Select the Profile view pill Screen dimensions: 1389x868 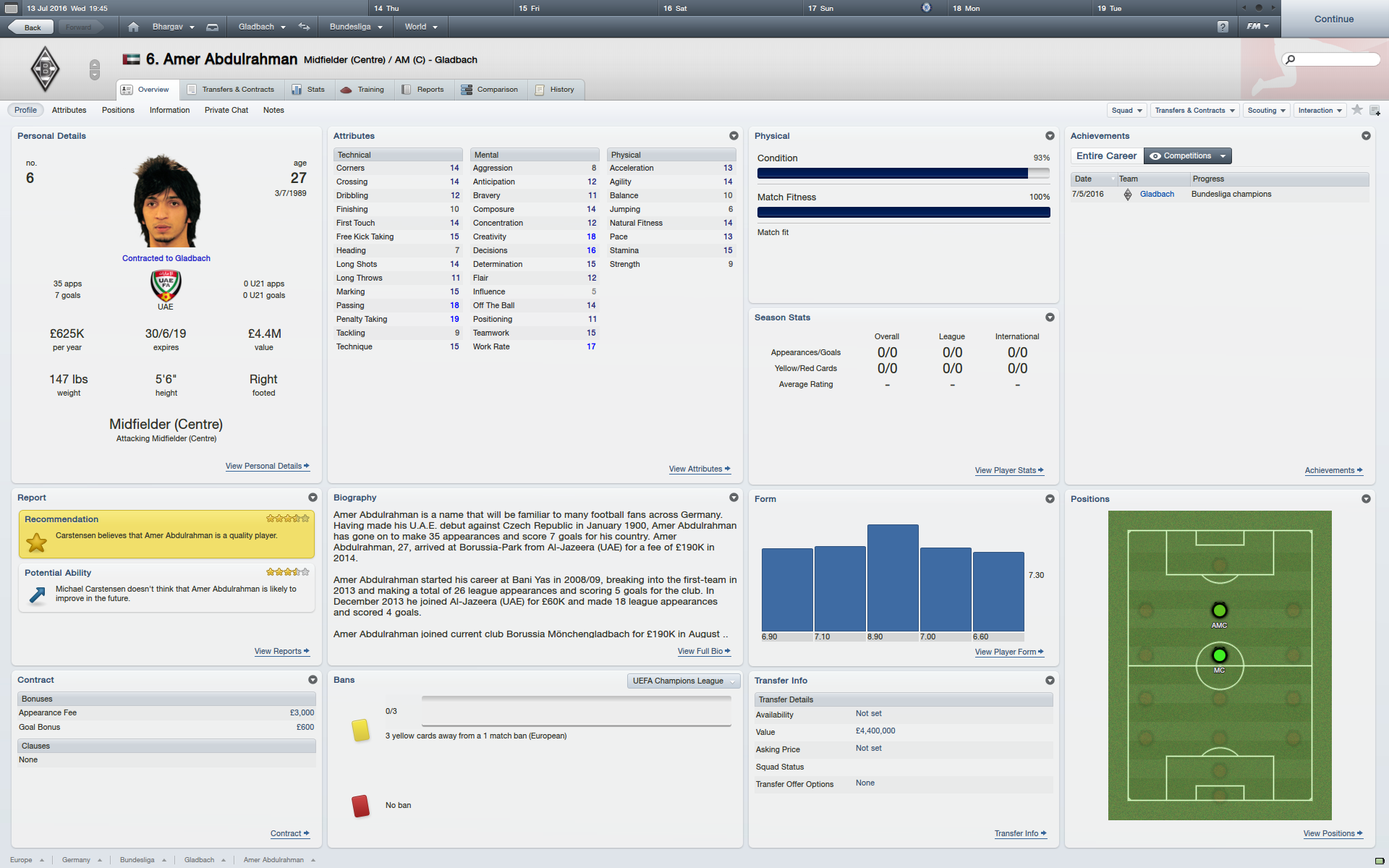tap(25, 110)
